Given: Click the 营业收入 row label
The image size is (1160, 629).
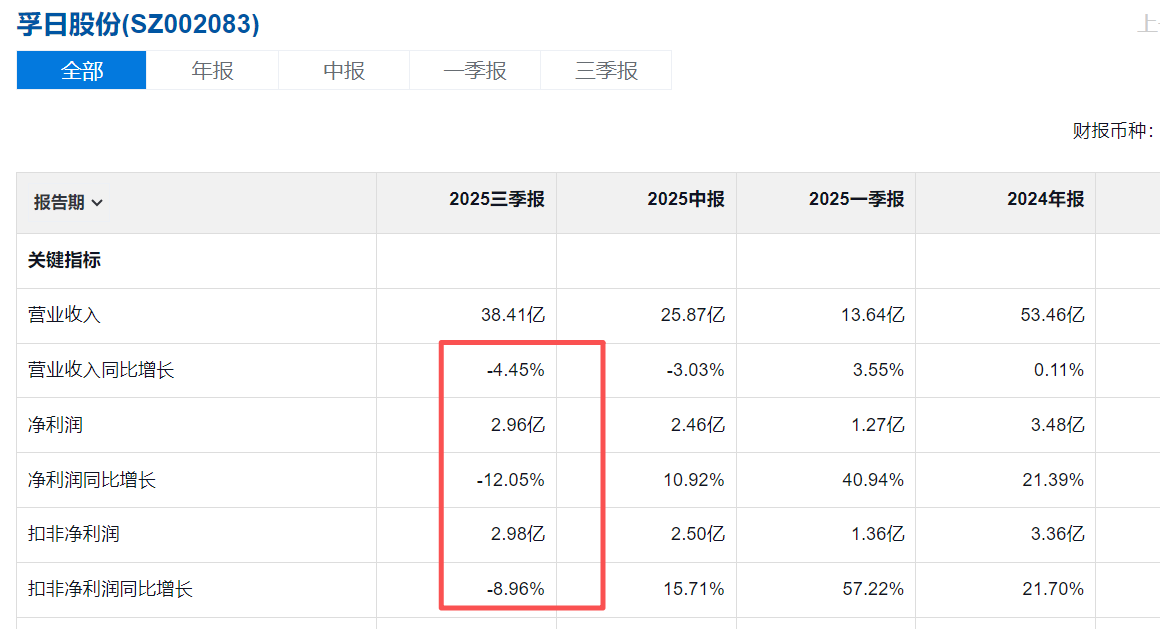Looking at the screenshot, I should 64,315.
